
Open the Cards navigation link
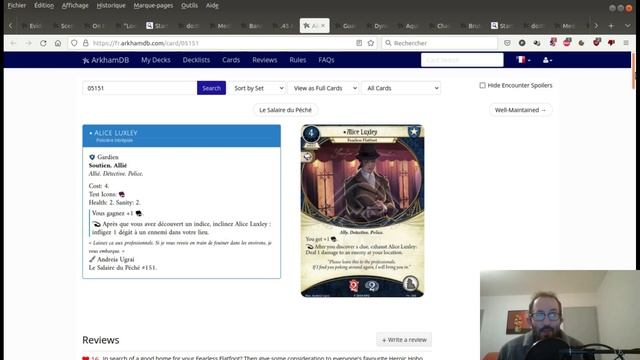pyautogui.click(x=231, y=60)
